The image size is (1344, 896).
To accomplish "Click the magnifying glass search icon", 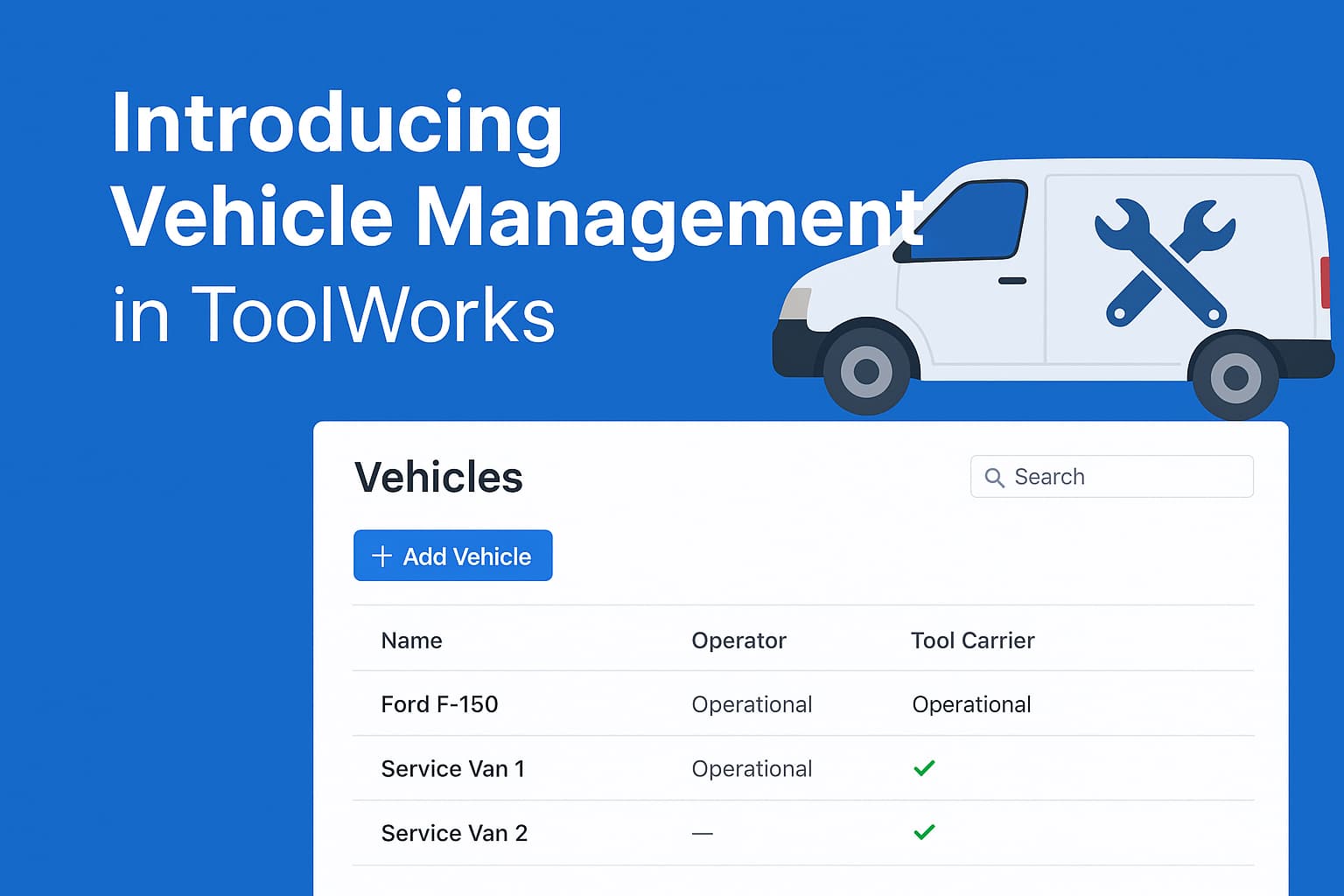I will [x=994, y=477].
